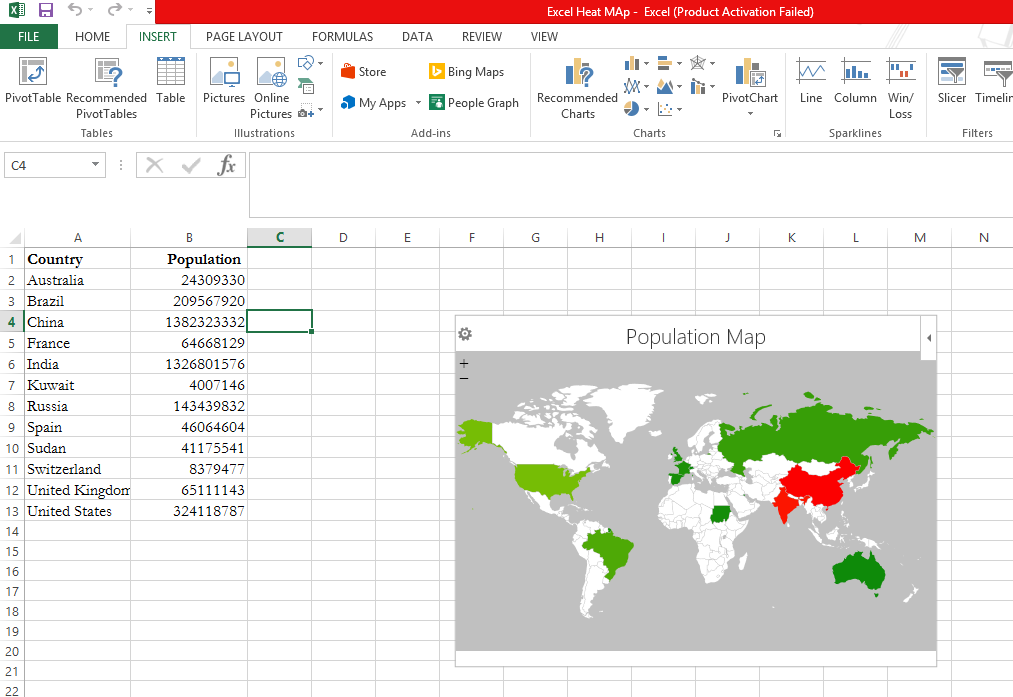This screenshot has height=697, width=1013.
Task: Click the green FILE button
Action: pyautogui.click(x=29, y=37)
